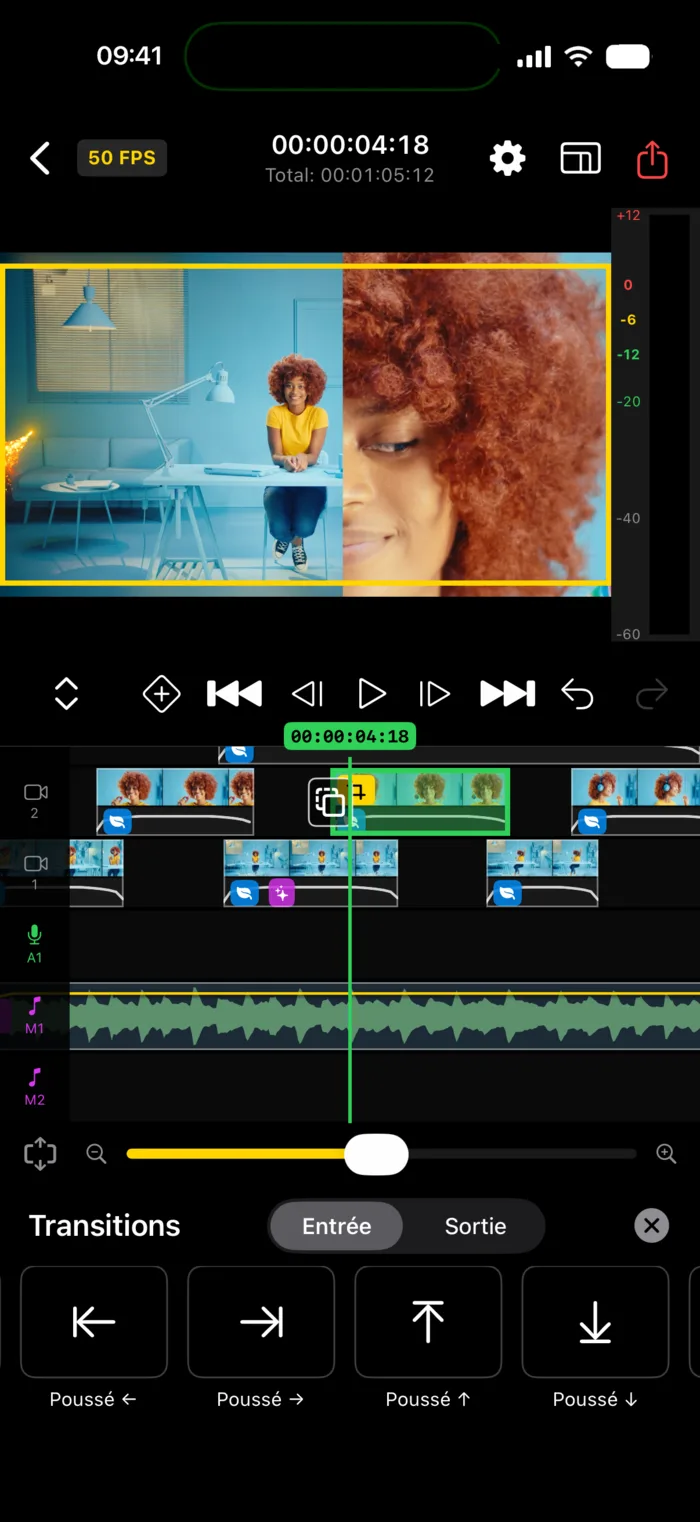
Task: Zoom in the timeline with plus magnifier
Action: [x=666, y=1154]
